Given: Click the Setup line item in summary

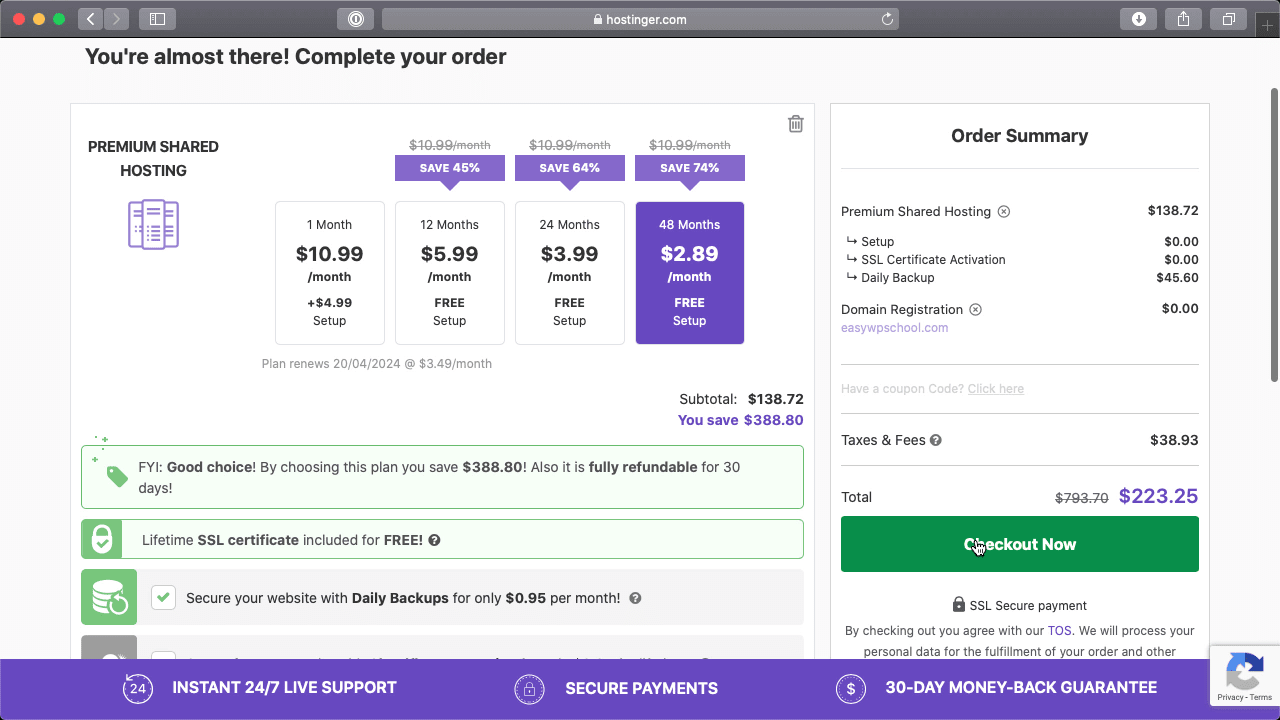Looking at the screenshot, I should click(x=1020, y=242).
